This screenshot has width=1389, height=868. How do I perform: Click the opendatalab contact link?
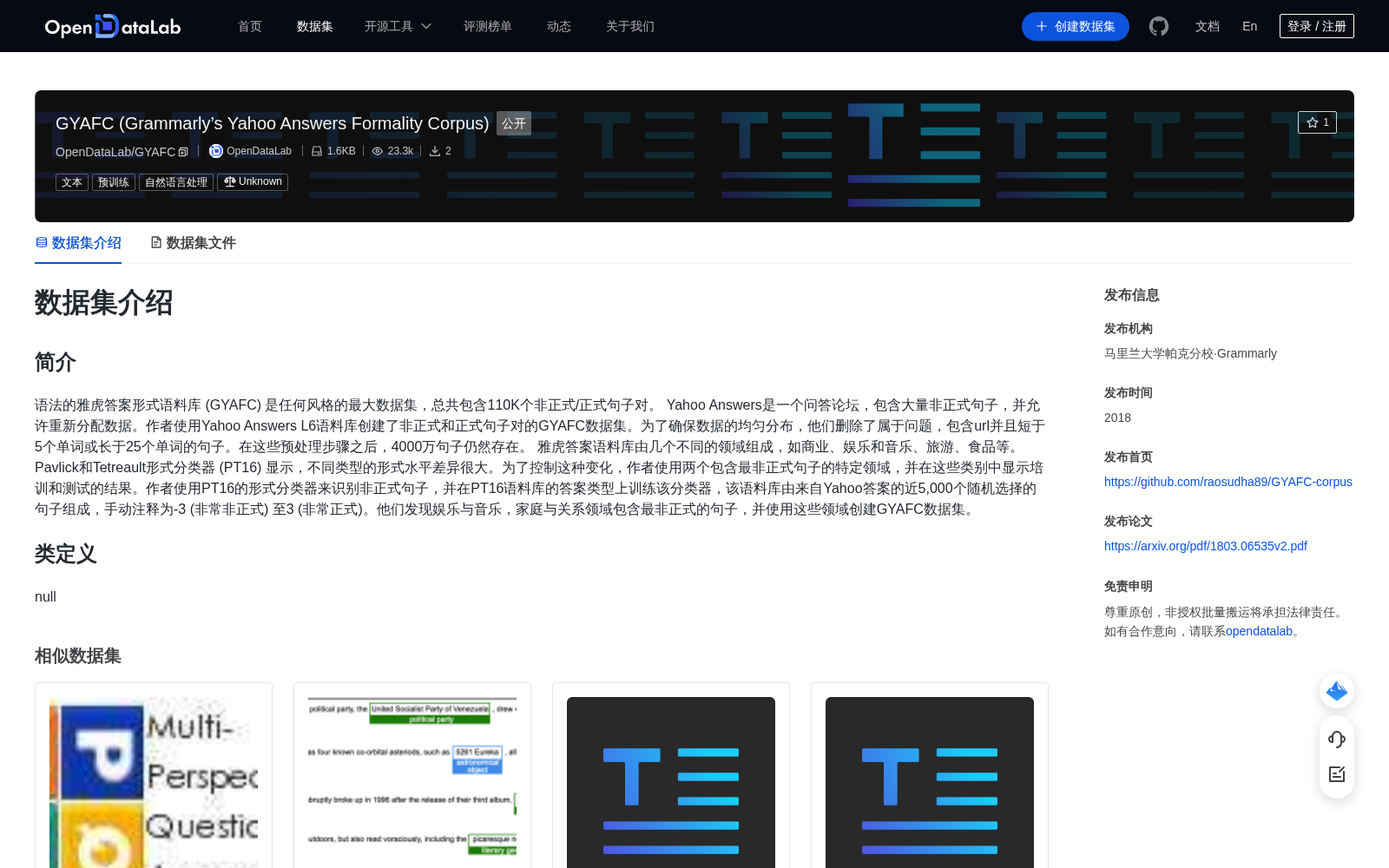coord(1259,631)
